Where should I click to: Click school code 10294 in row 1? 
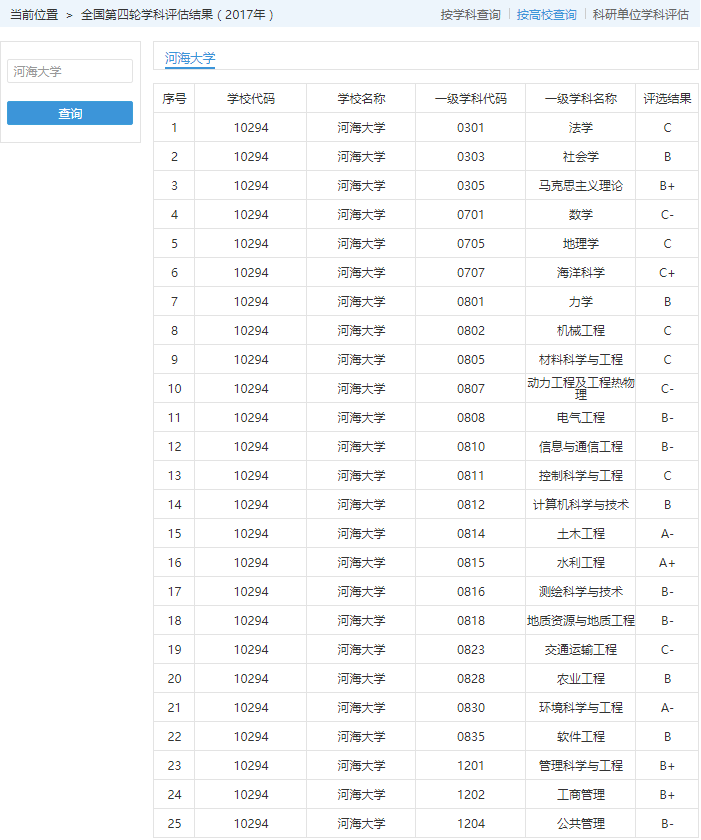click(251, 128)
